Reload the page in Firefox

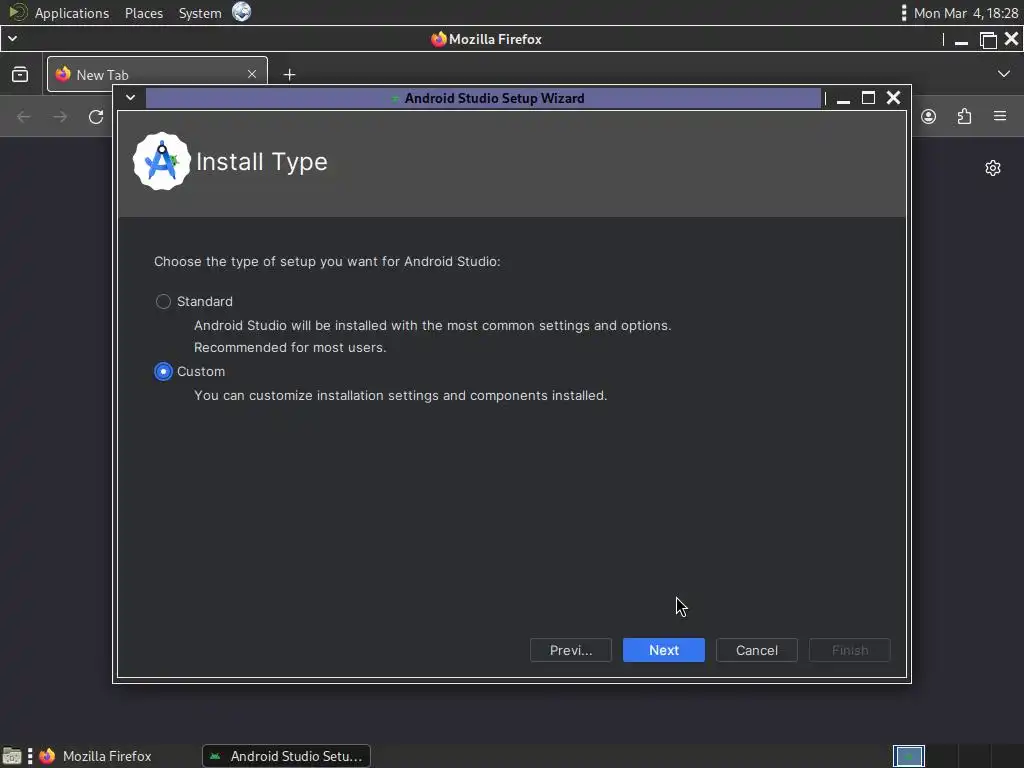point(96,117)
